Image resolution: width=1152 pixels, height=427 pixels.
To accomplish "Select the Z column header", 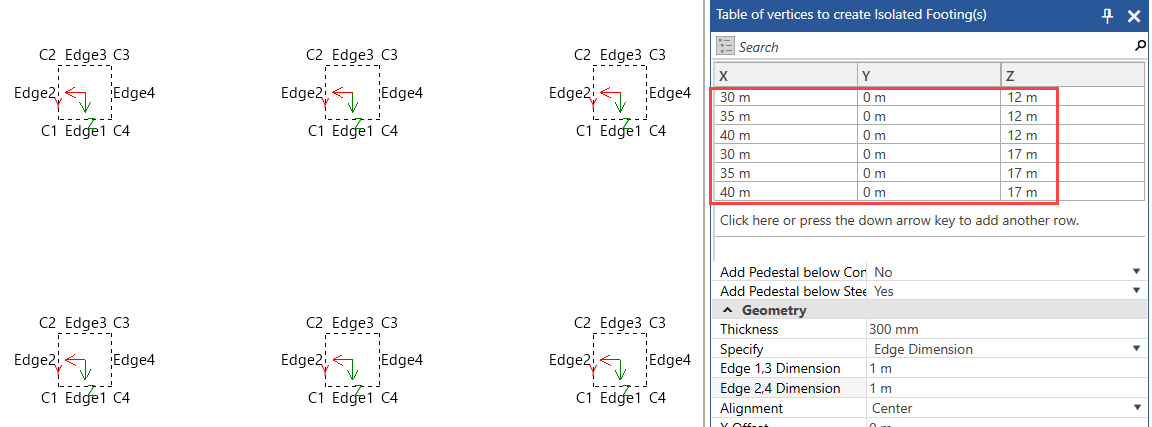I will point(1072,76).
